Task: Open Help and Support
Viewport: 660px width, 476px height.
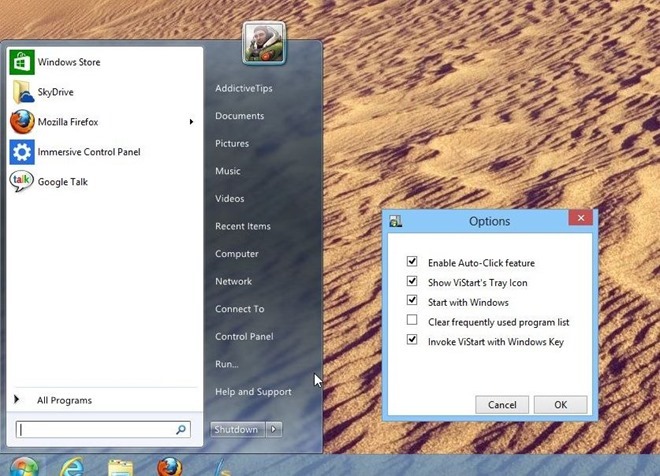Action: point(253,392)
